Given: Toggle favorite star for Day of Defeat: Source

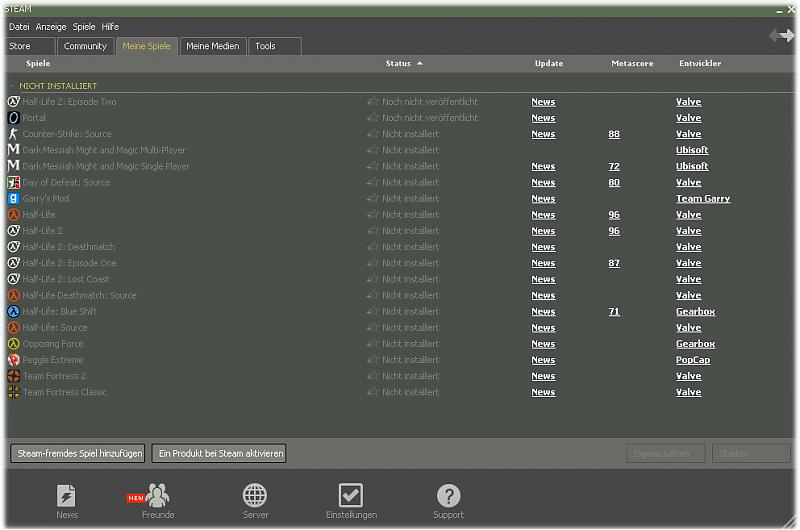Looking at the screenshot, I should (373, 183).
